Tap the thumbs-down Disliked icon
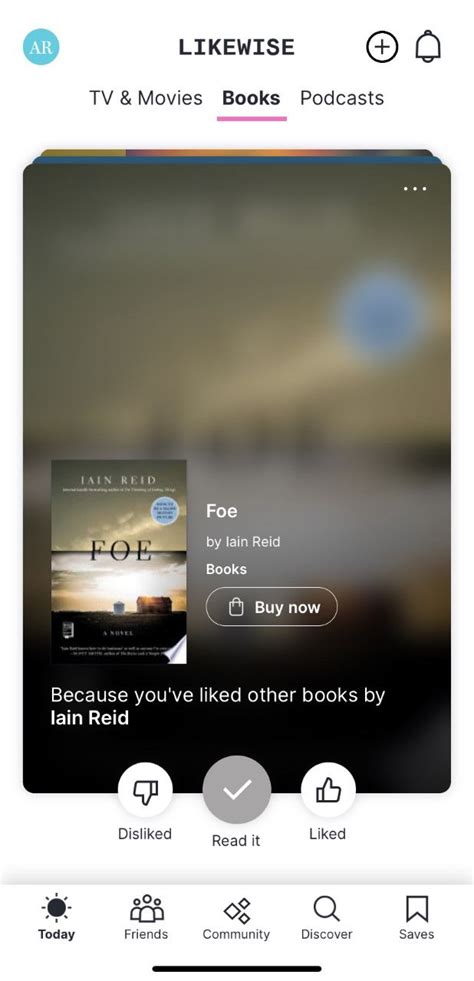This screenshot has width=474, height=981. coord(145,790)
